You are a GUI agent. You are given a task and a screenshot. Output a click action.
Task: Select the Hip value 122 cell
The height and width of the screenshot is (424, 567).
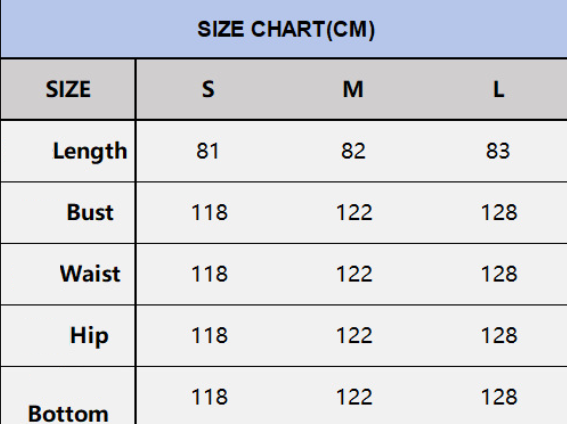(x=354, y=335)
